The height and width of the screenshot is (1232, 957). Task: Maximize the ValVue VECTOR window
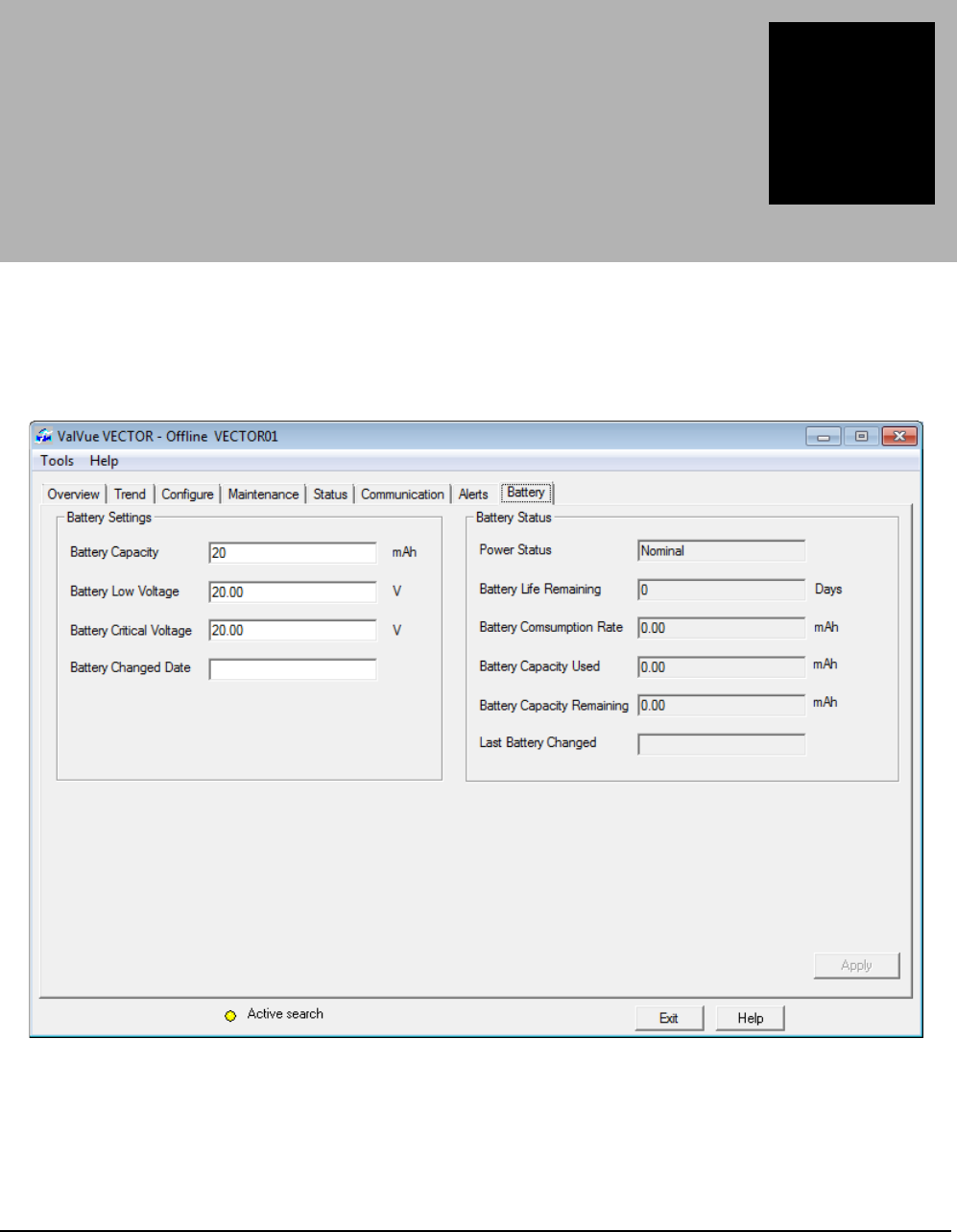(x=862, y=437)
